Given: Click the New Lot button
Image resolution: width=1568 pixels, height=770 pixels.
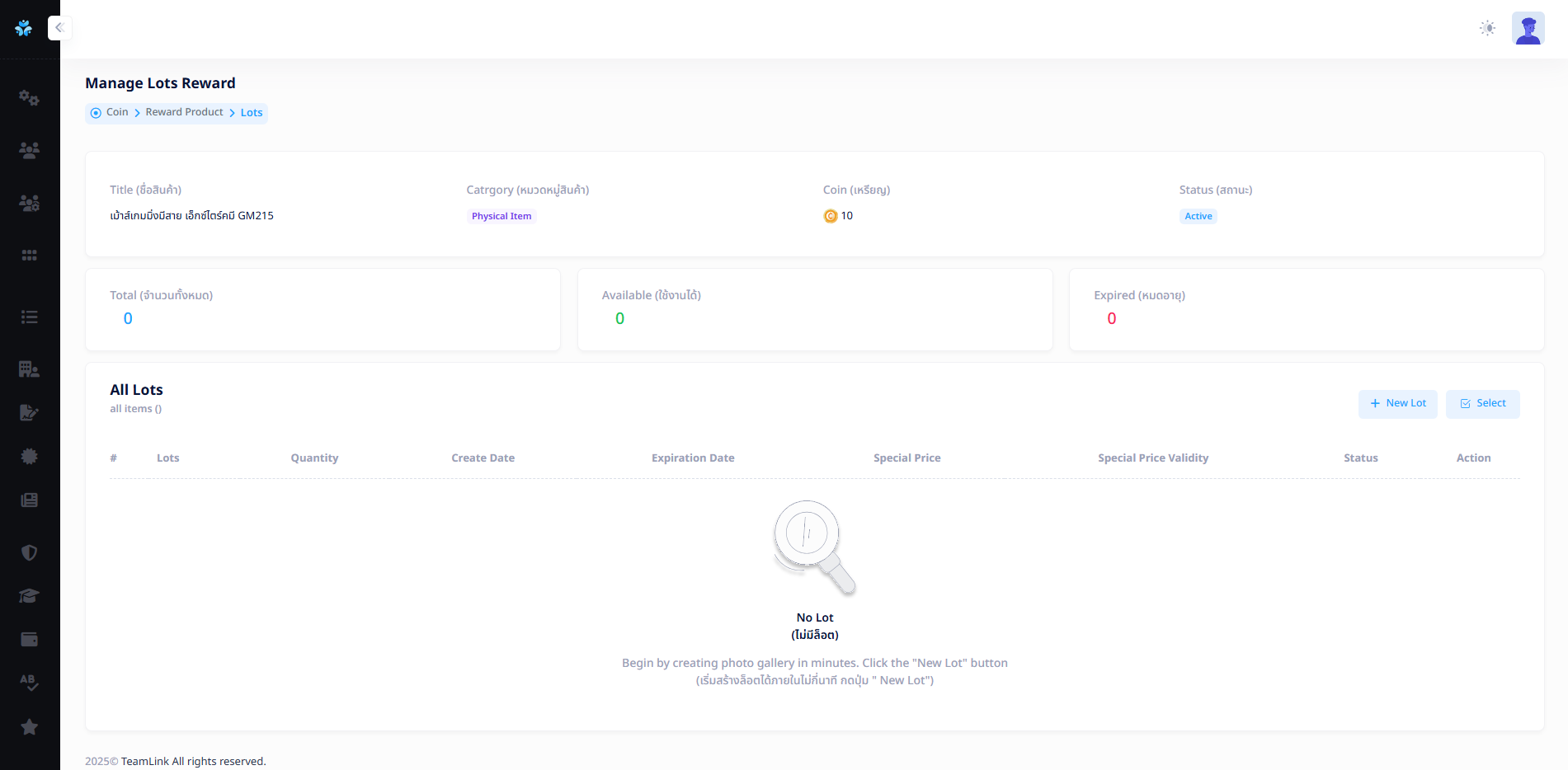Looking at the screenshot, I should coord(1397,404).
